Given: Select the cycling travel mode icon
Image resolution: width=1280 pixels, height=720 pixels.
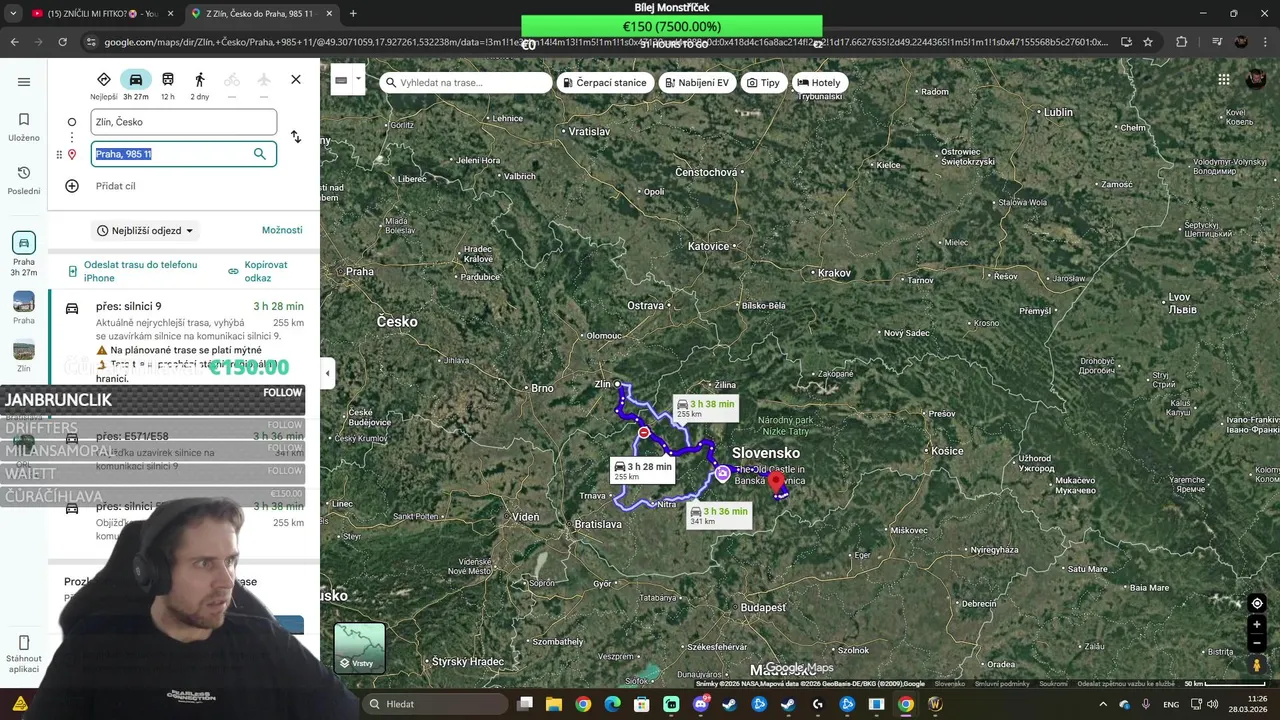Looking at the screenshot, I should click(232, 80).
